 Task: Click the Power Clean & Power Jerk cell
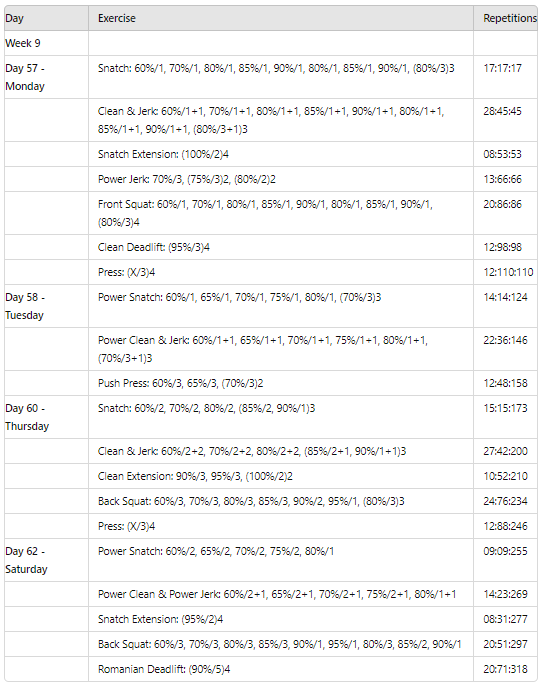coord(281,594)
